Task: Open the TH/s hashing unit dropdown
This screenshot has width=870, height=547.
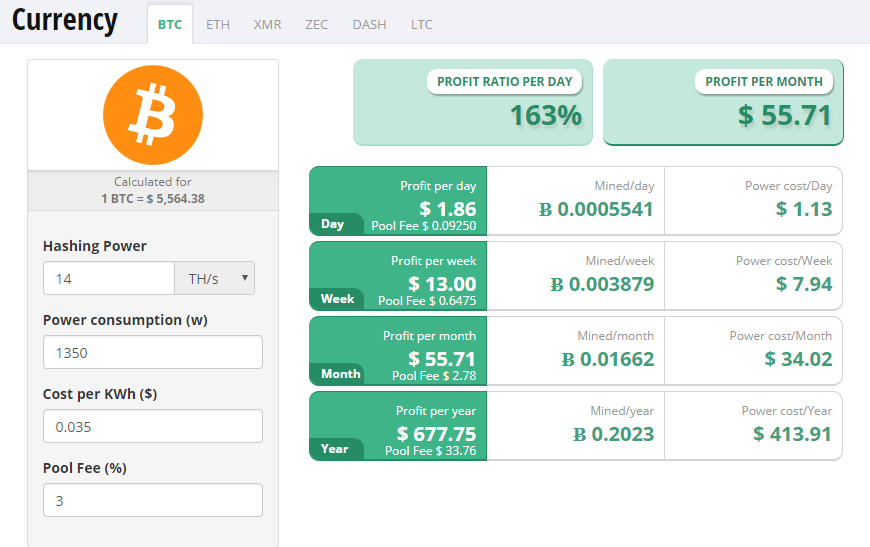Action: (x=214, y=278)
